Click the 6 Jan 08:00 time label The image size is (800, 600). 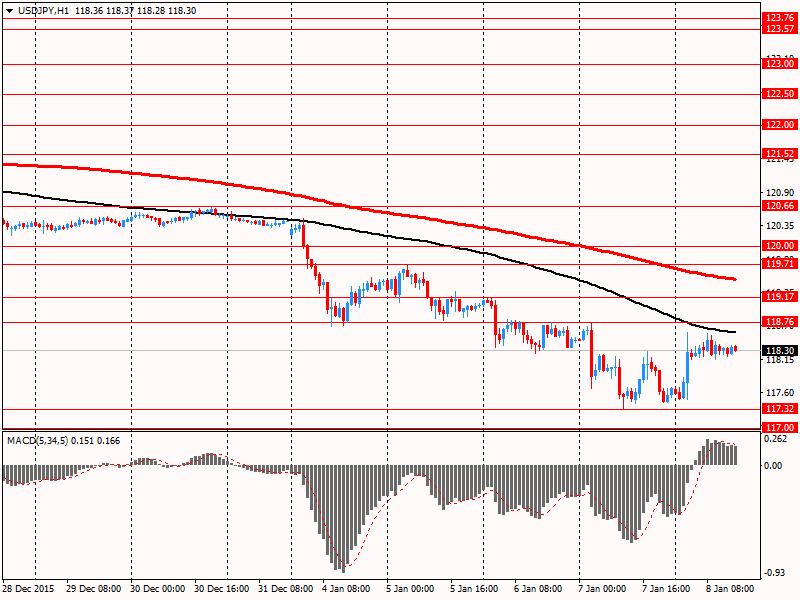pos(538,588)
